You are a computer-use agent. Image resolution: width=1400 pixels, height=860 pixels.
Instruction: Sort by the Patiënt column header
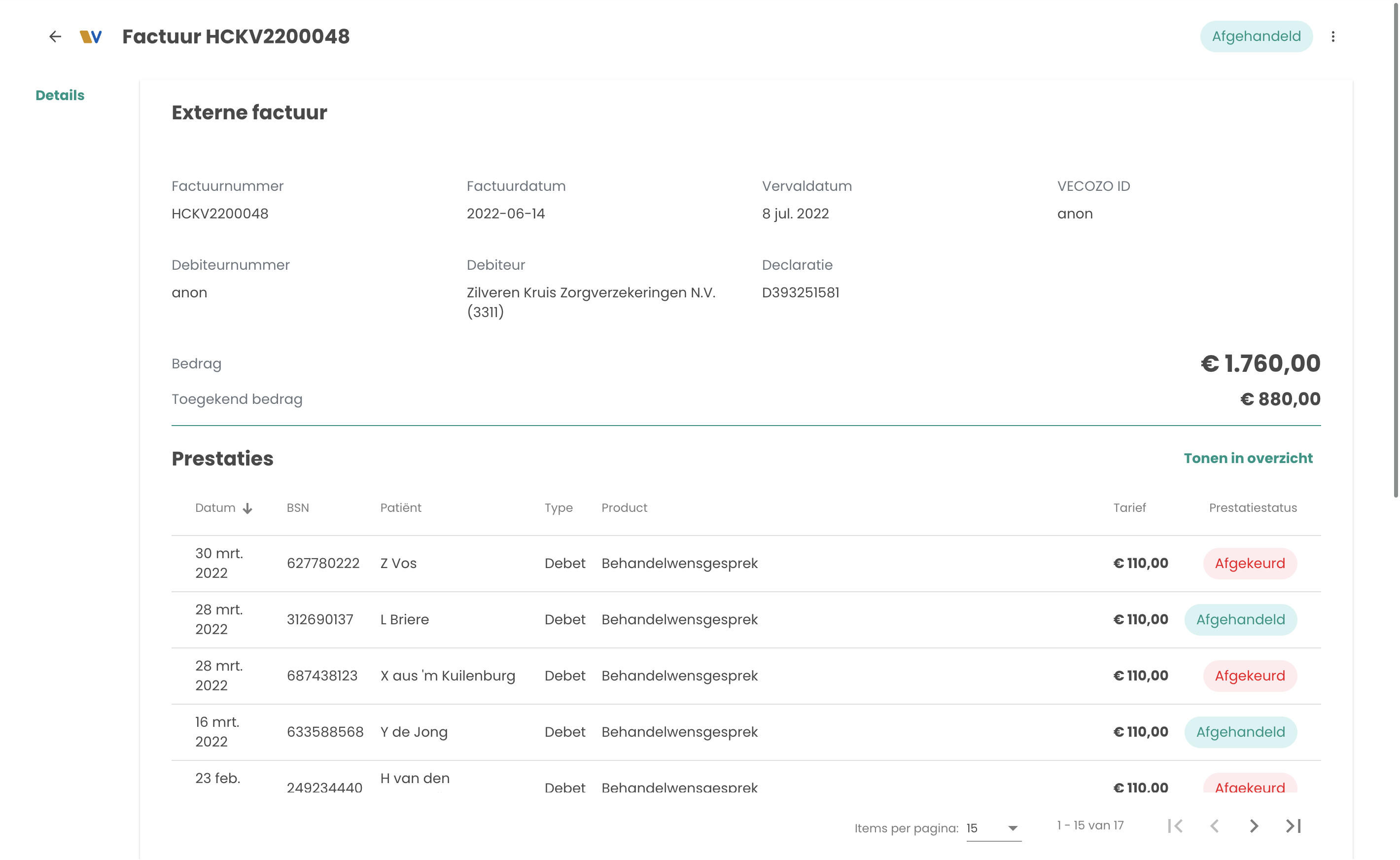click(x=400, y=507)
